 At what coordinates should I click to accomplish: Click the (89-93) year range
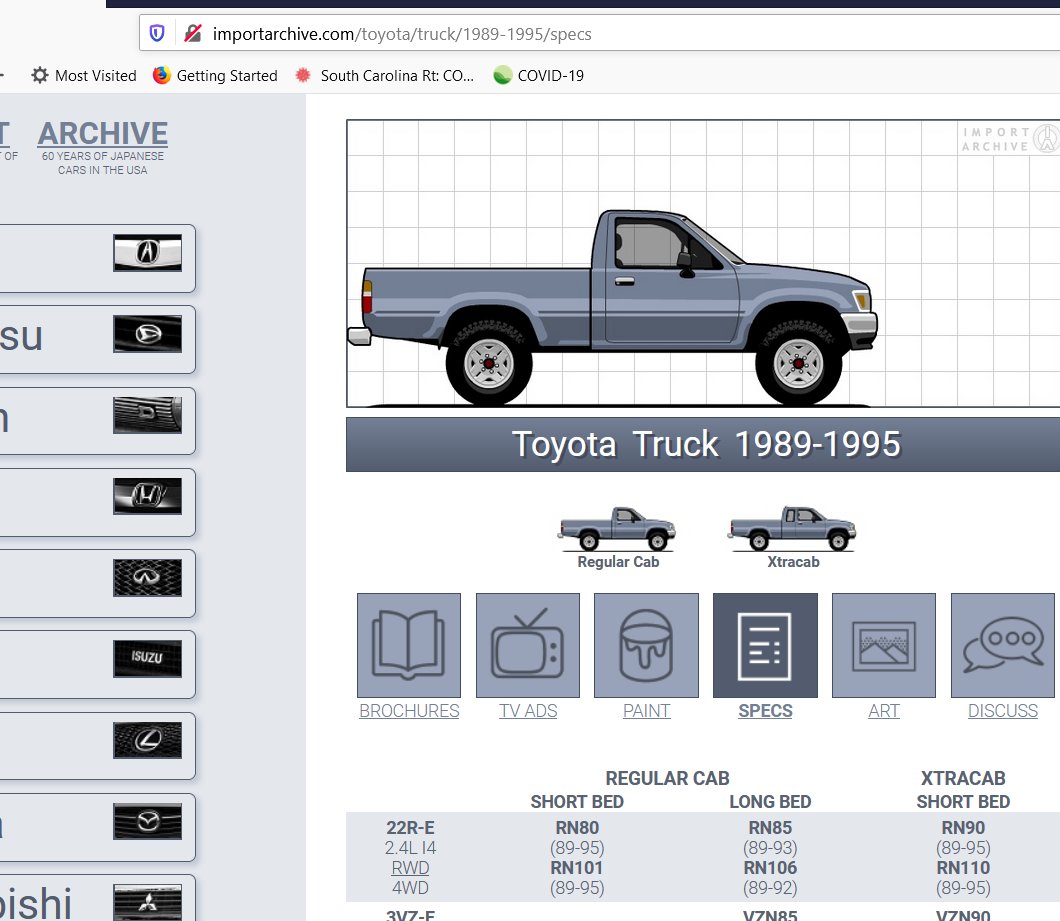click(x=770, y=848)
